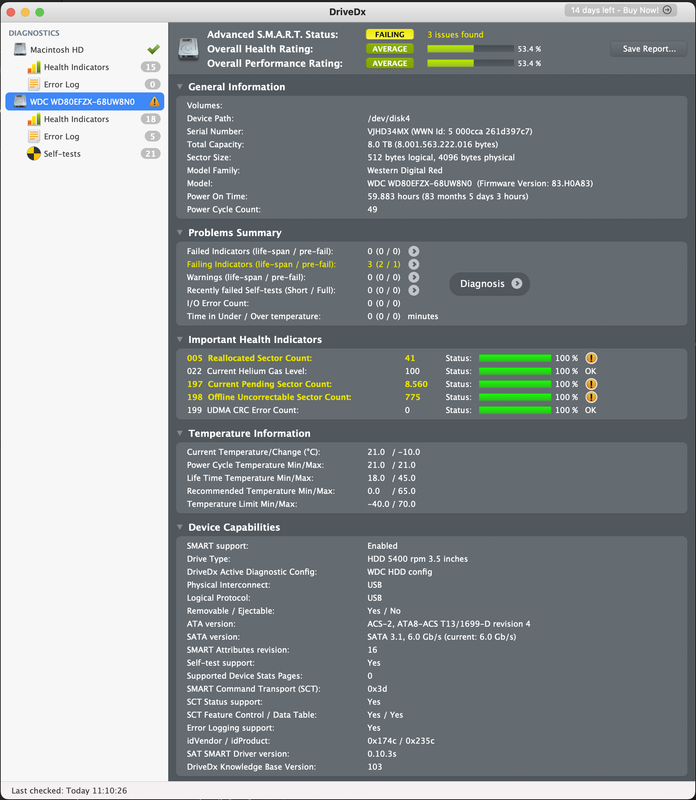Click warning icon for Reallocated Sector Count
This screenshot has height=800, width=696.
coord(591,358)
